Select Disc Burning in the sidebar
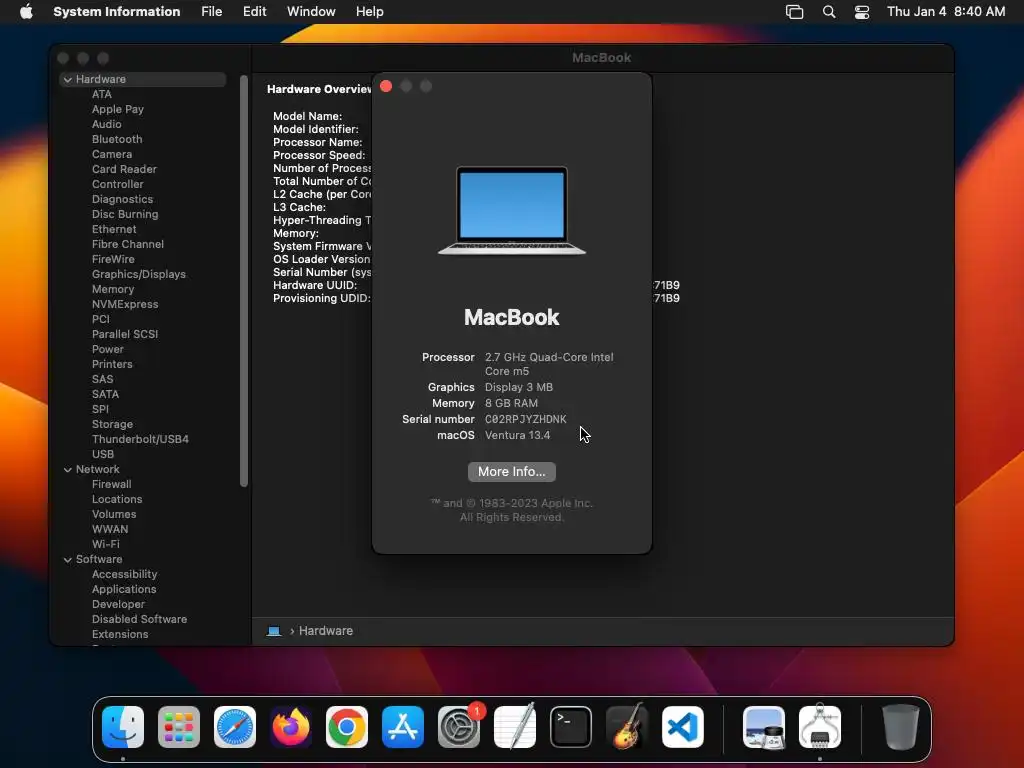 (125, 214)
